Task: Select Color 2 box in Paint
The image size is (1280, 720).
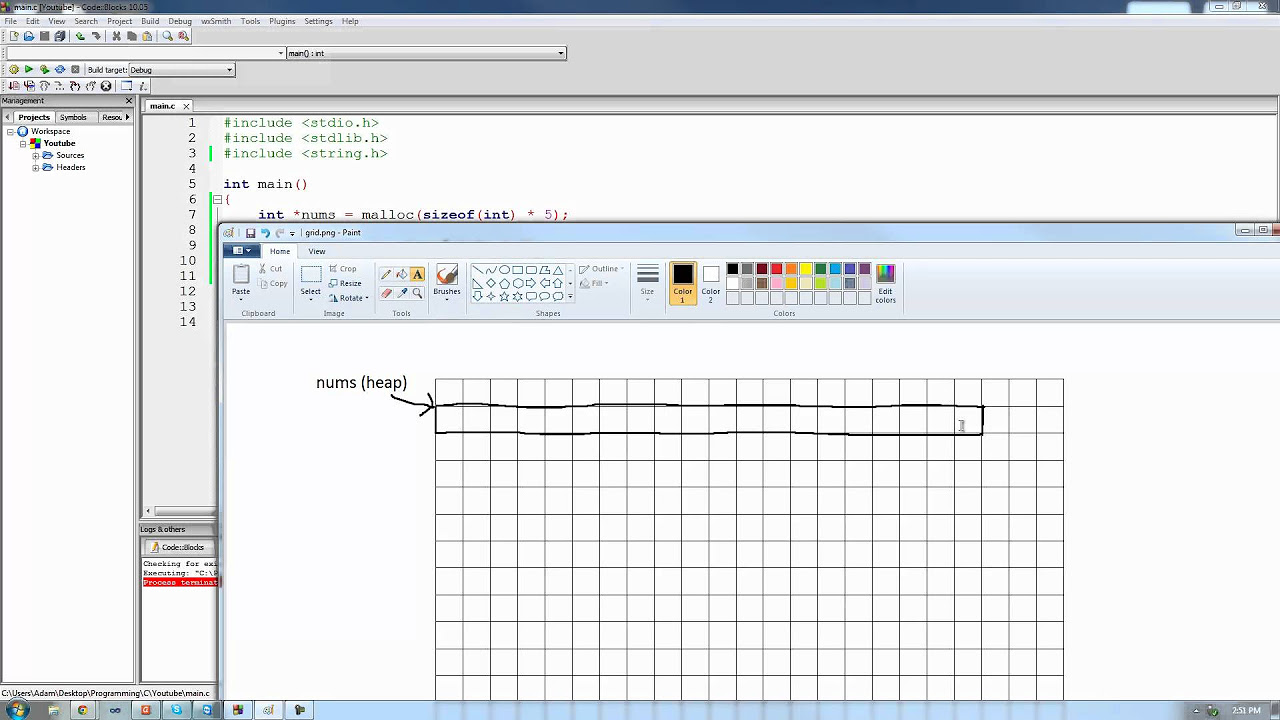Action: pyautogui.click(x=710, y=284)
